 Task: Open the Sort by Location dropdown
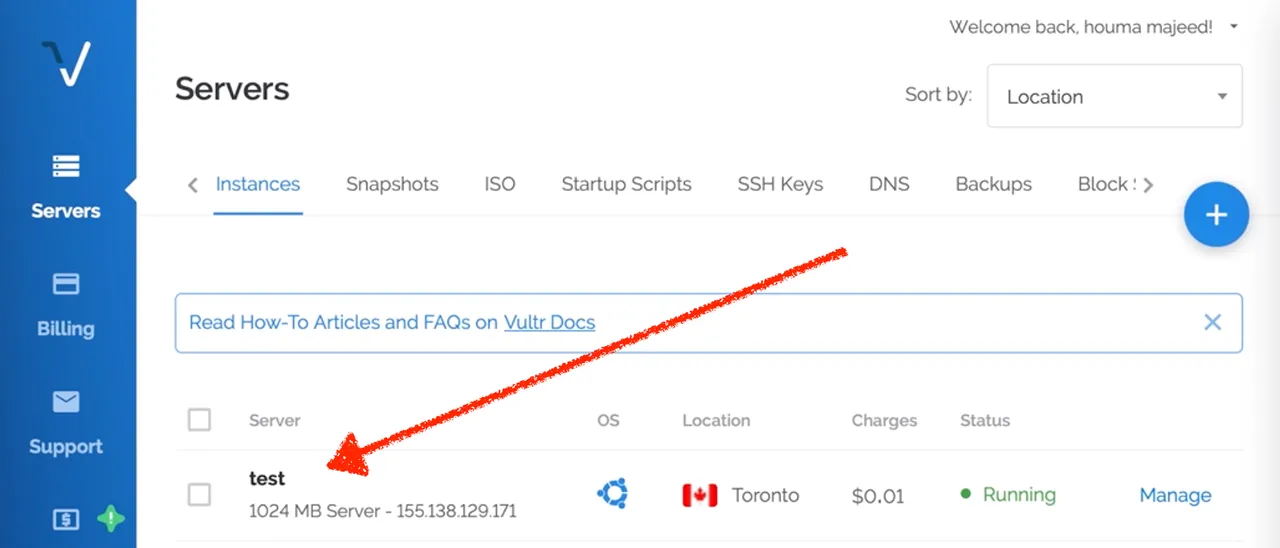coord(1115,96)
